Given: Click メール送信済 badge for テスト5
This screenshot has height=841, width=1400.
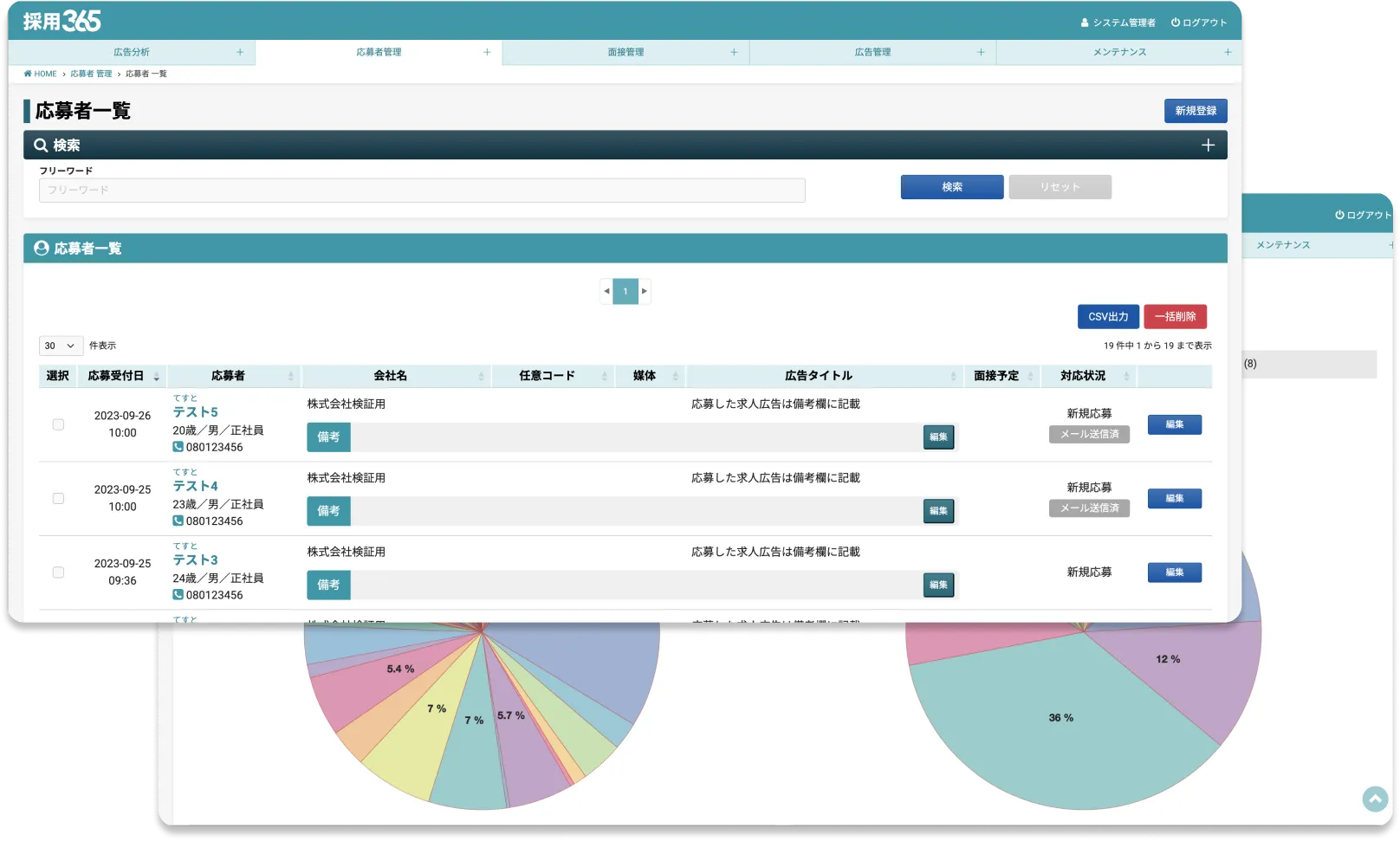Looking at the screenshot, I should 1089,434.
